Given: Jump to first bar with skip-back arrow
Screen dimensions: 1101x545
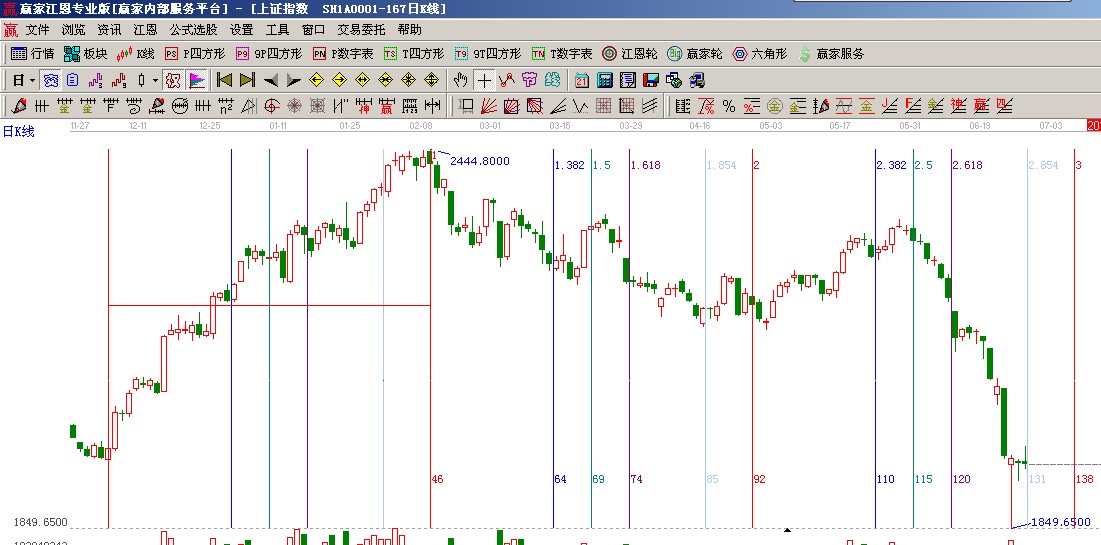Looking at the screenshot, I should coord(225,80).
